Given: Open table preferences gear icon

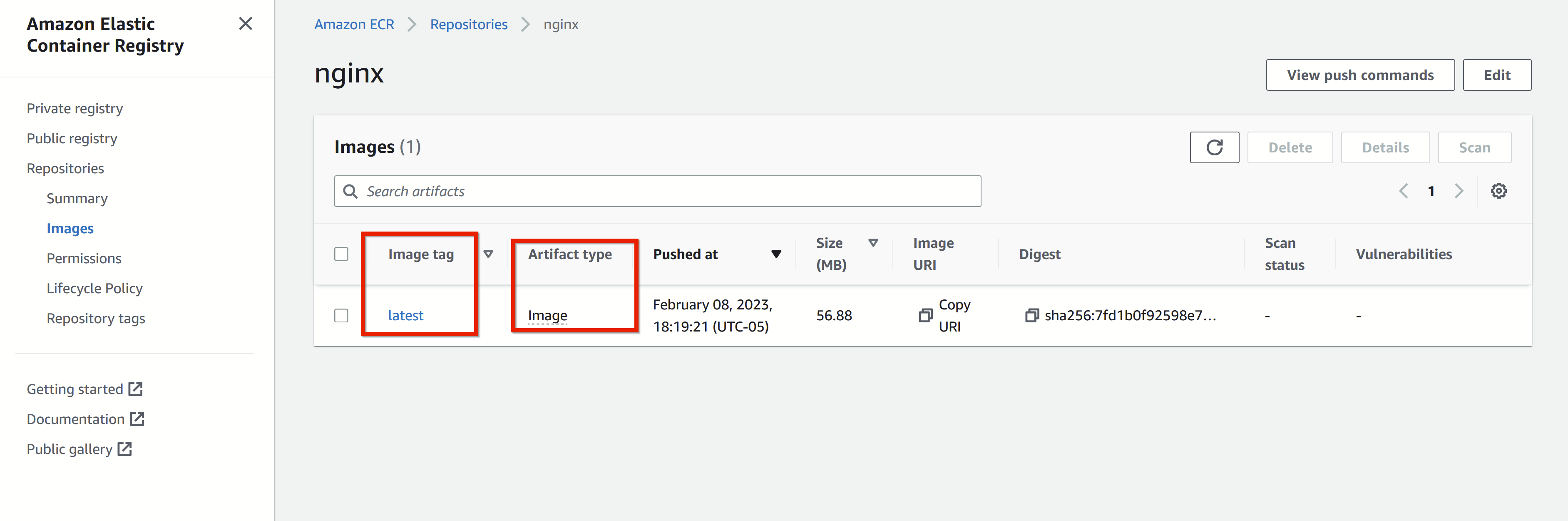Looking at the screenshot, I should (x=1498, y=191).
